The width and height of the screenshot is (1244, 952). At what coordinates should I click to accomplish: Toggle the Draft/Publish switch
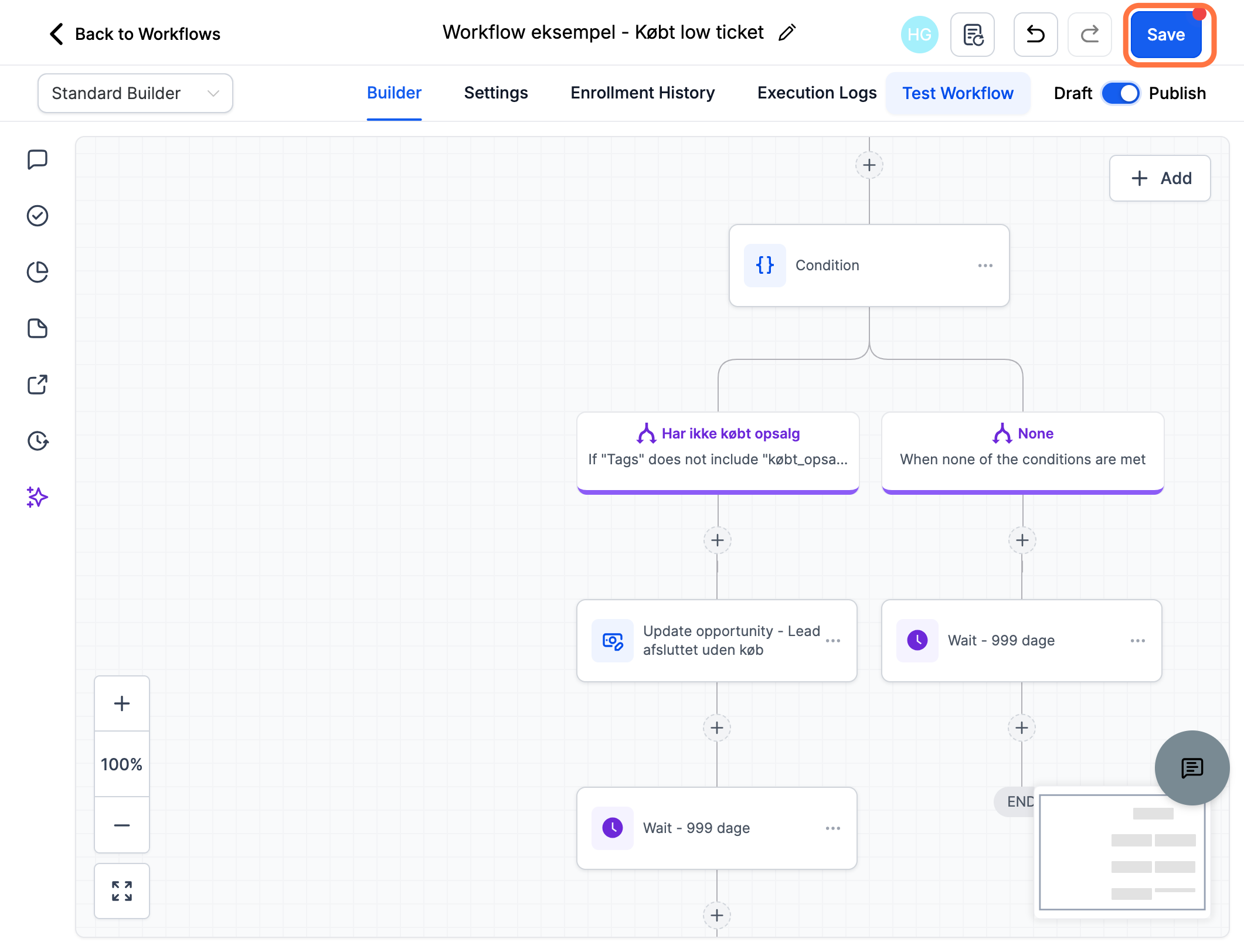point(1120,93)
